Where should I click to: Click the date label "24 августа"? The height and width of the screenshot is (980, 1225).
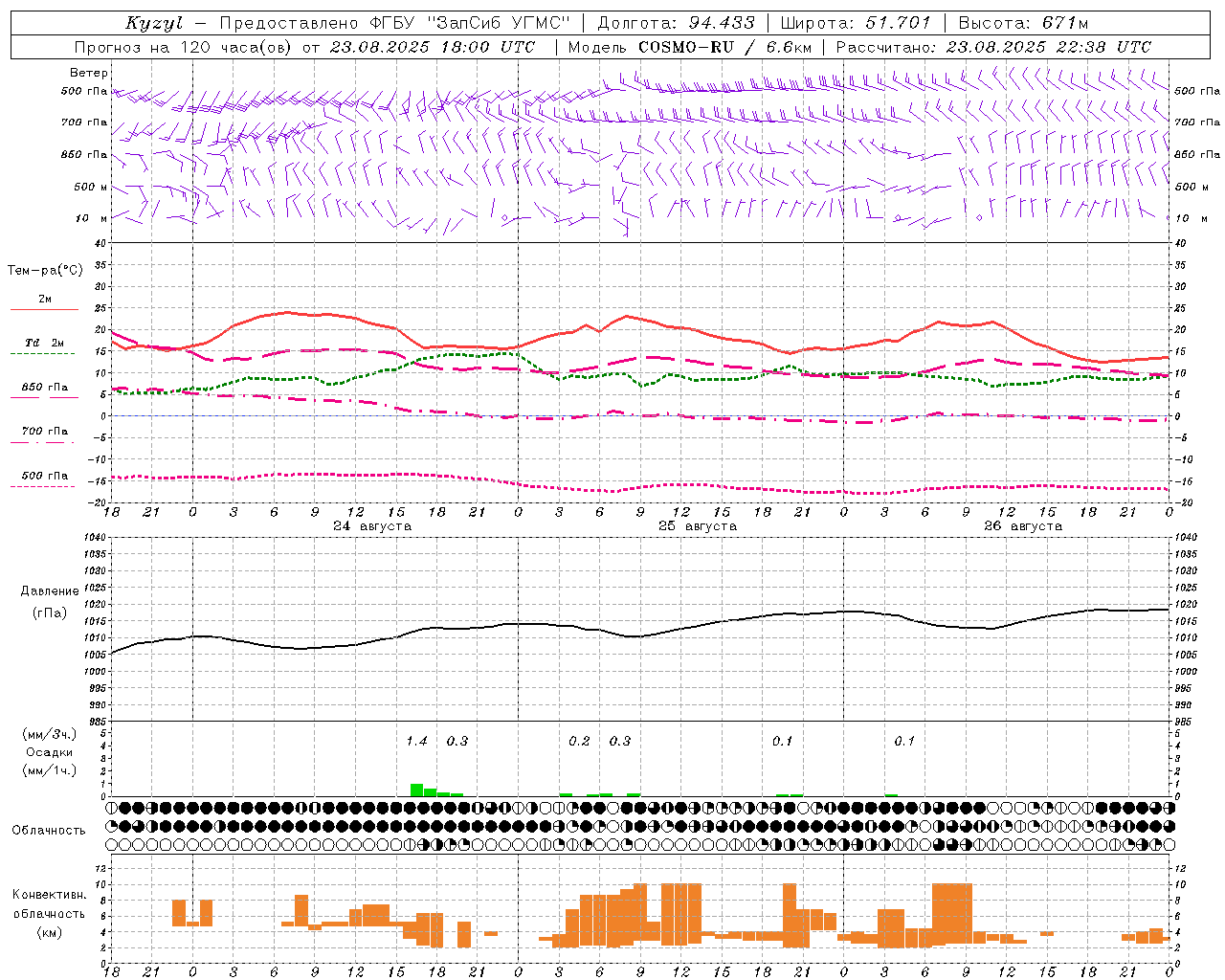pos(372,526)
